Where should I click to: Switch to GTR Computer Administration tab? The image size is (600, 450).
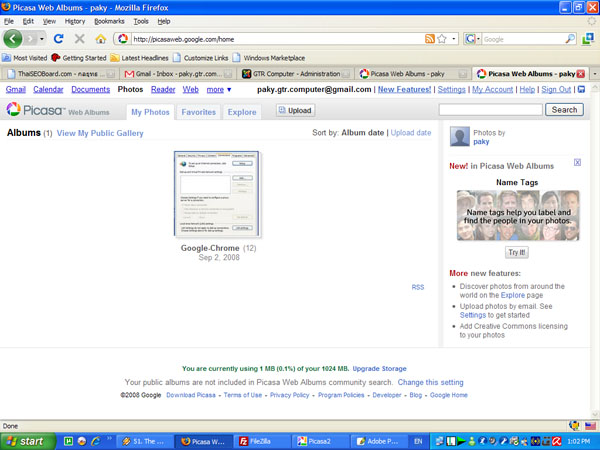(x=295, y=73)
